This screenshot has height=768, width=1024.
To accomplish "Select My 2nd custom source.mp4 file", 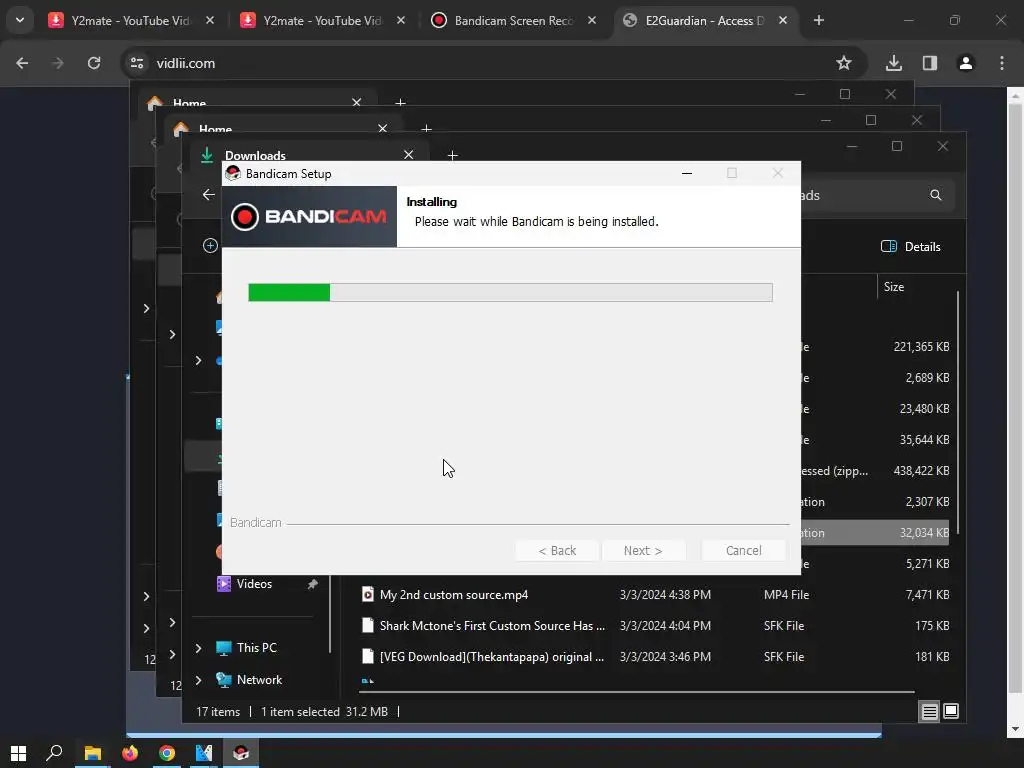I will tap(454, 595).
